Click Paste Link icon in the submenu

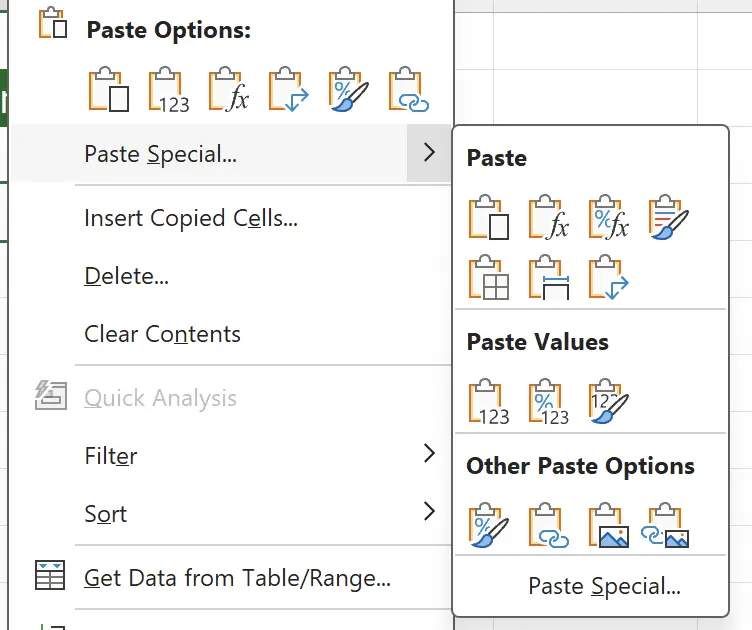click(549, 525)
